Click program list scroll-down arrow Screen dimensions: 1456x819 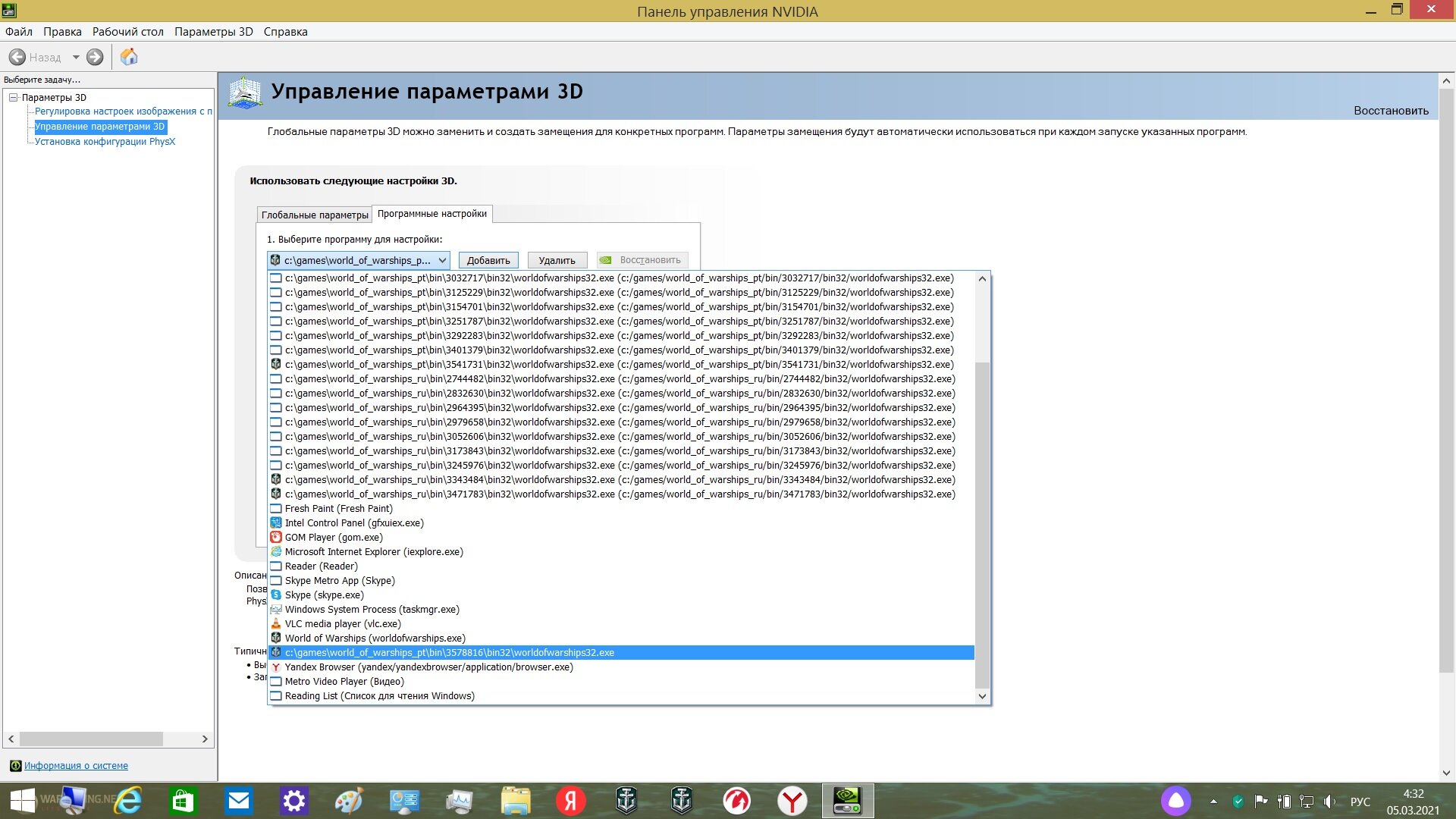[x=982, y=696]
